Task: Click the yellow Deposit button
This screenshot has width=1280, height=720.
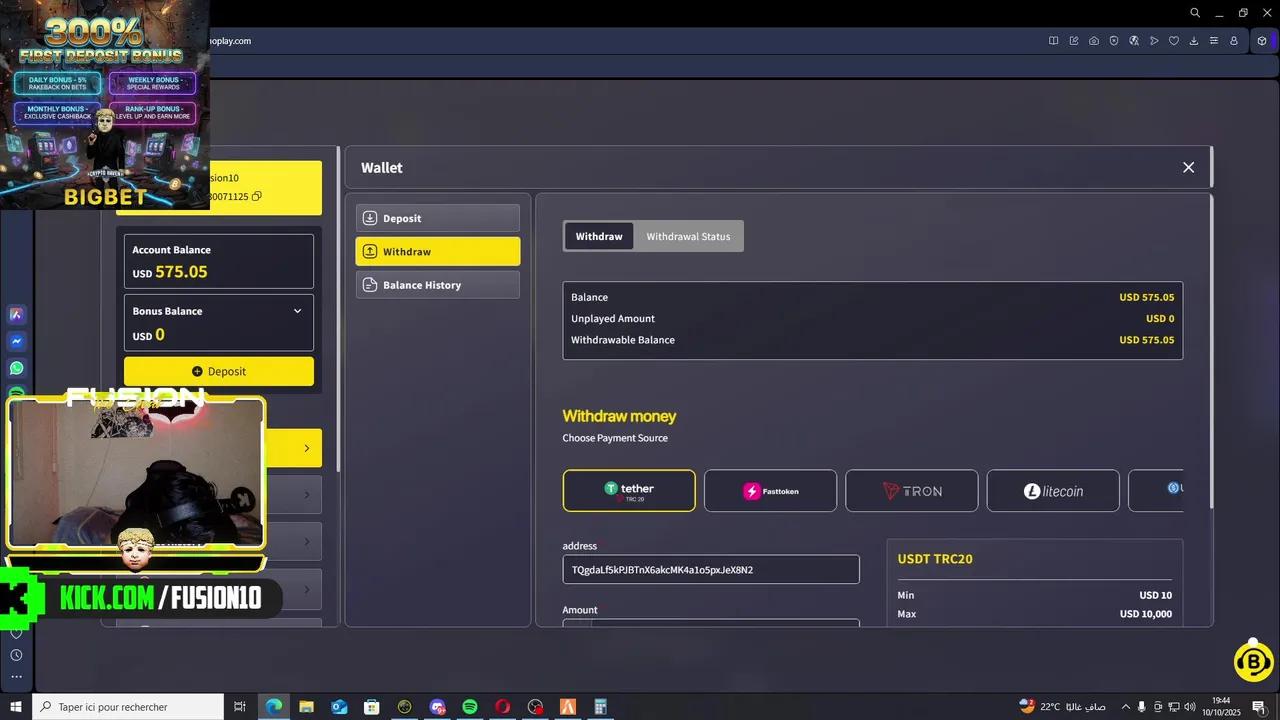Action: coord(219,371)
